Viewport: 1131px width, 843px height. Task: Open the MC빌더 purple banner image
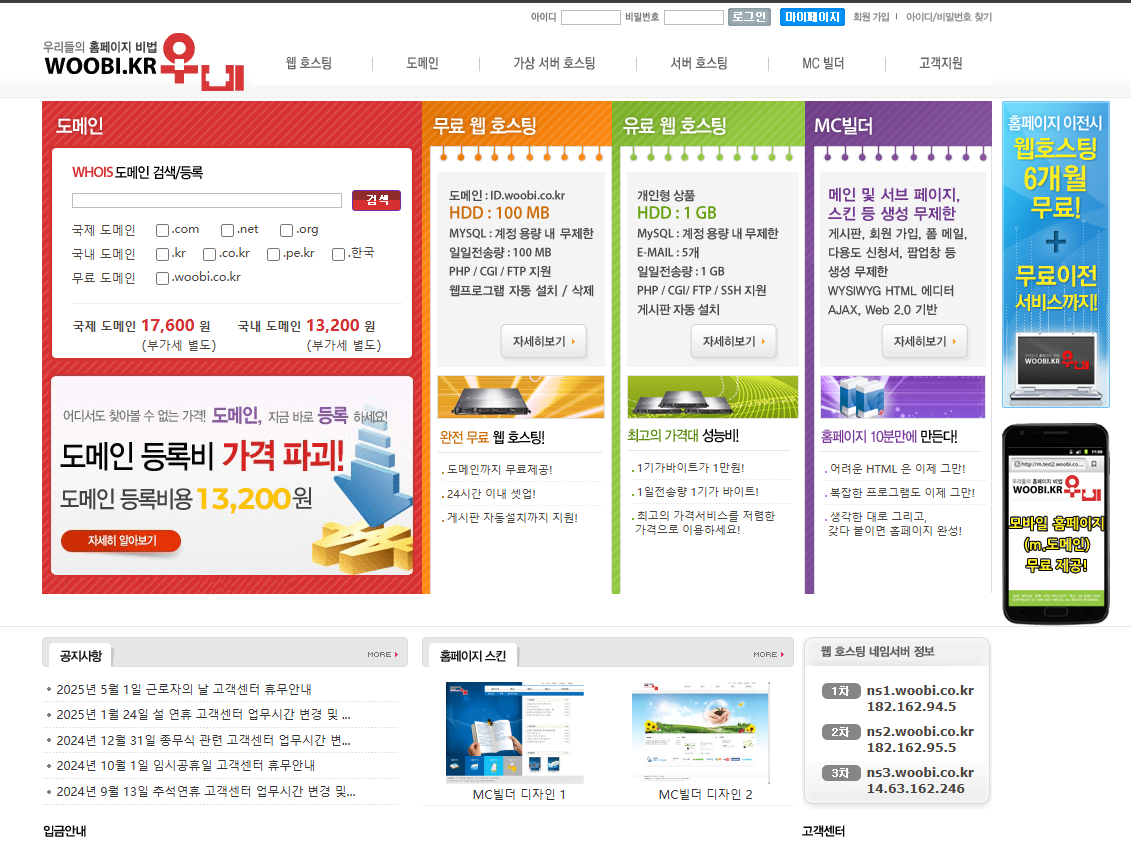click(x=902, y=397)
